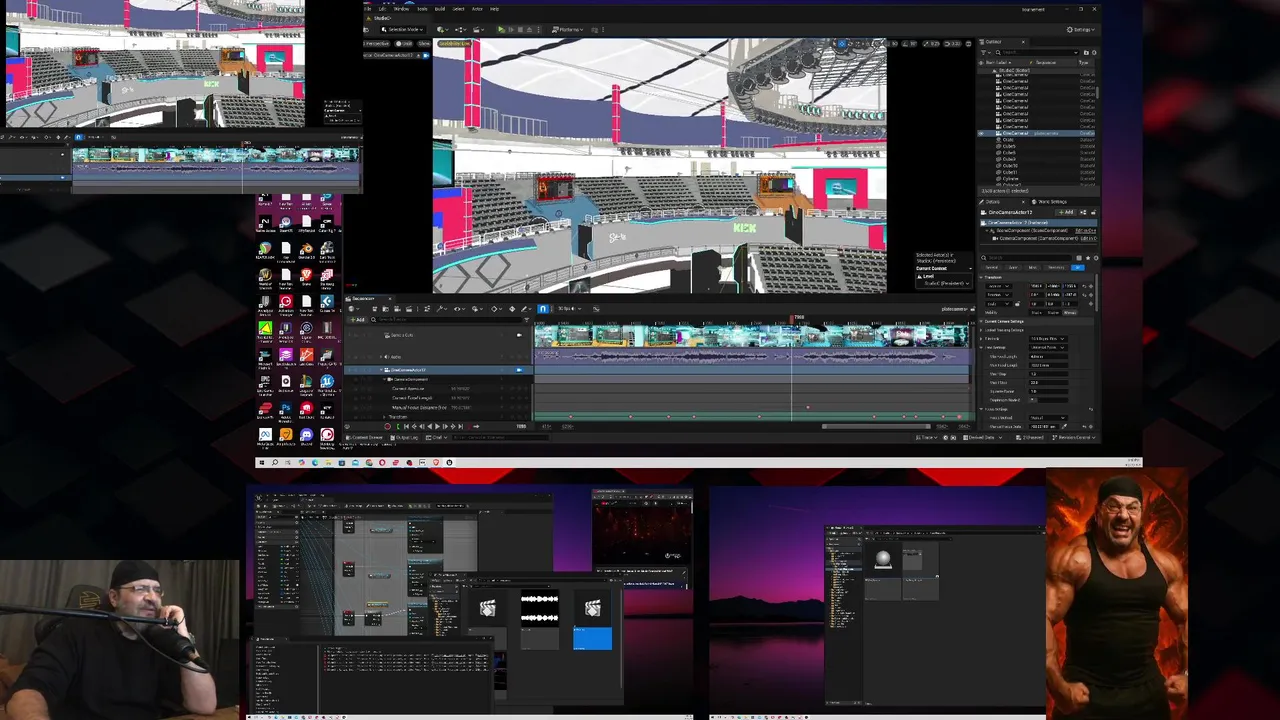This screenshot has width=1280, height=720.
Task: Select the Cylinder row in Outliner
Action: tap(1037, 179)
